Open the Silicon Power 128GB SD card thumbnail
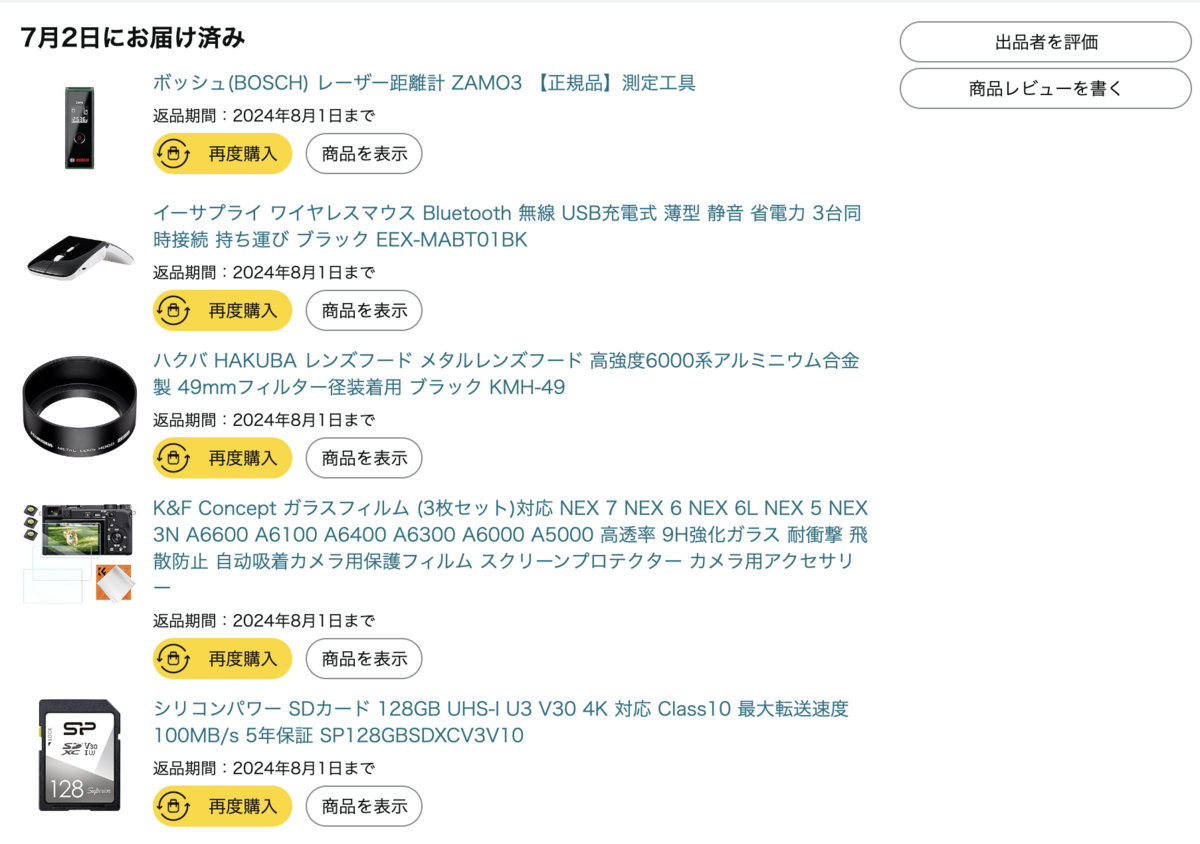Image resolution: width=1200 pixels, height=844 pixels. point(78,755)
